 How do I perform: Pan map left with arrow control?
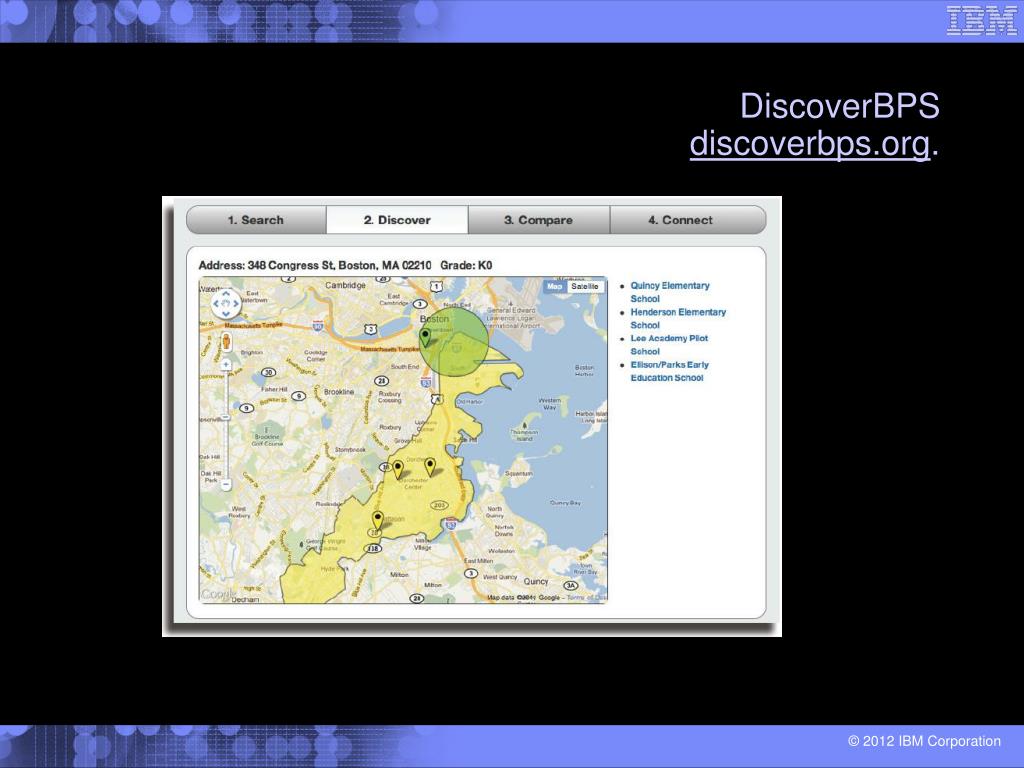216,304
